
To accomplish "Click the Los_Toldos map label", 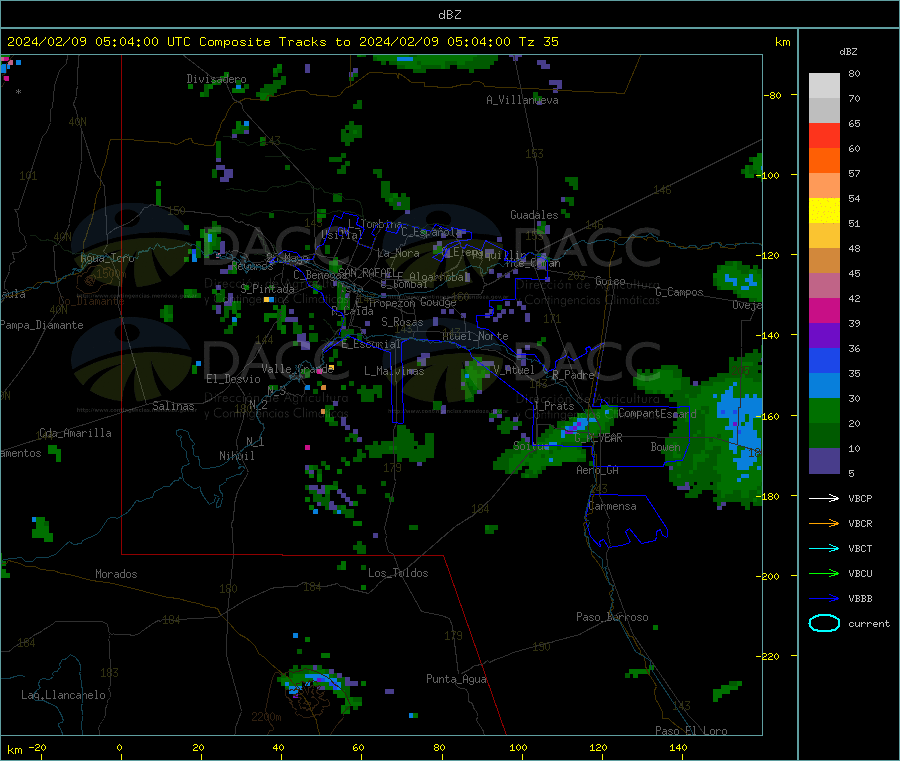I will 398,573.
